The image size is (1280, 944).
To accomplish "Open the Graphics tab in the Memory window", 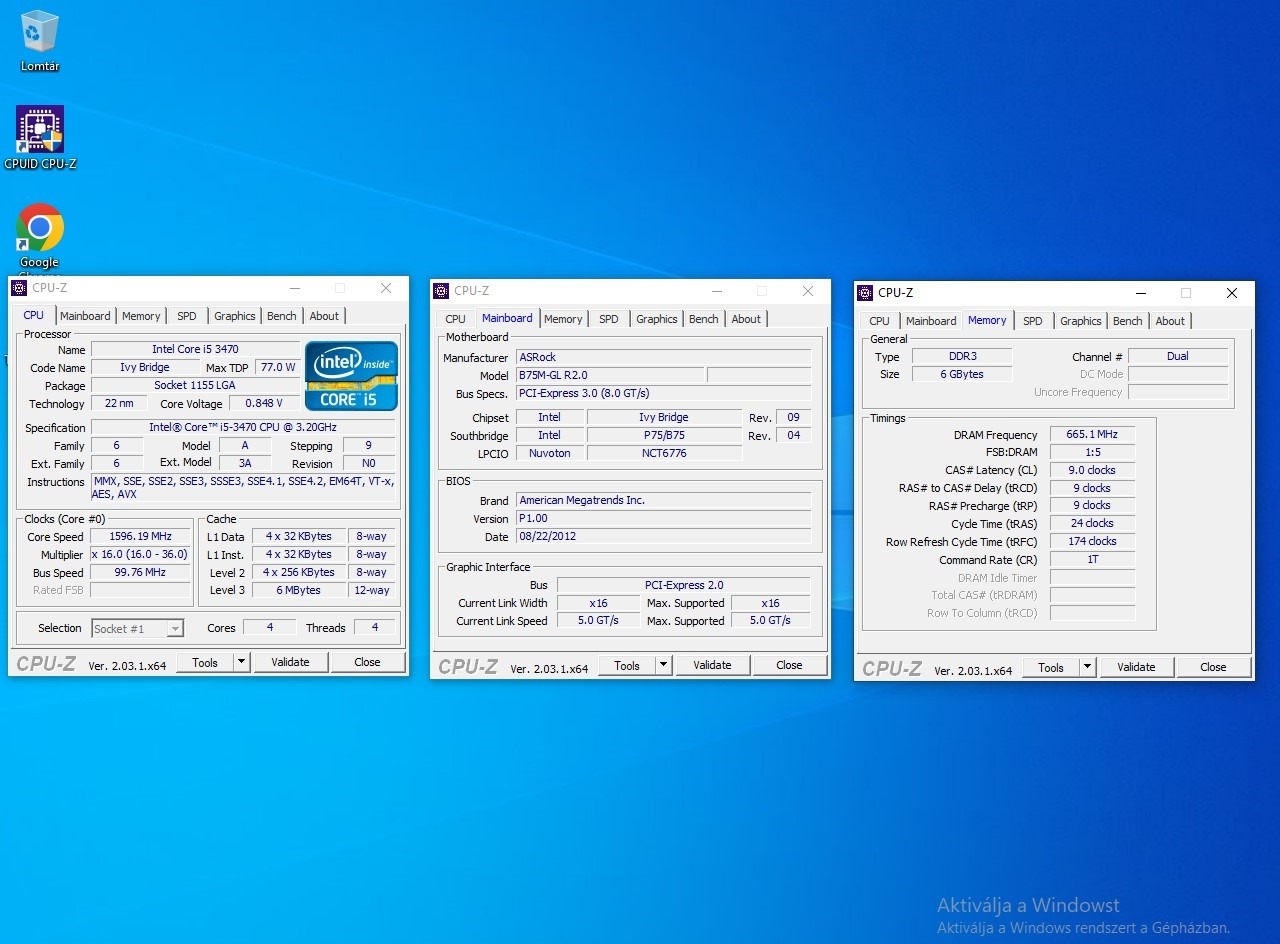I will click(1081, 321).
